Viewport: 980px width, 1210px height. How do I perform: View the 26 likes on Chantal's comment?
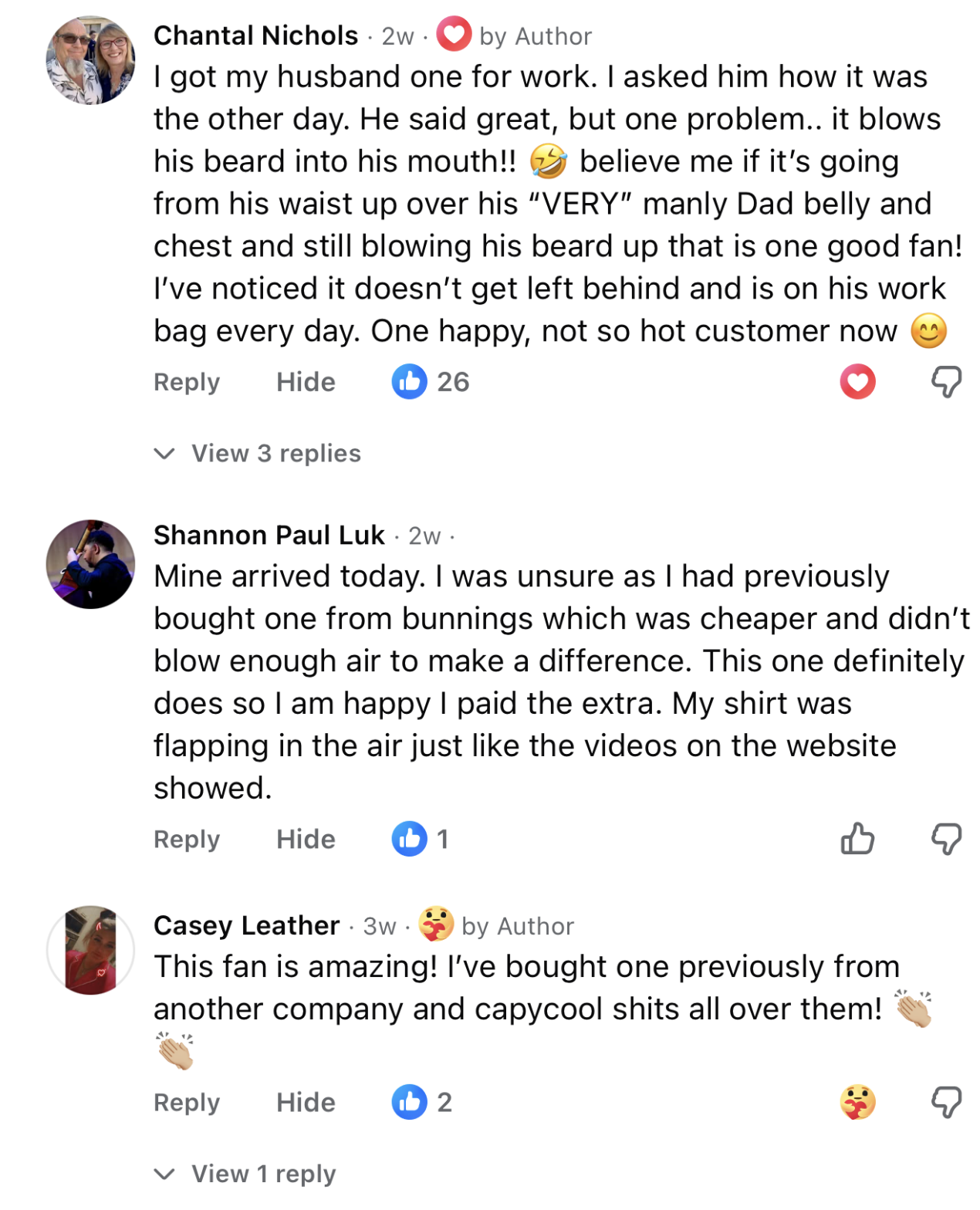[x=431, y=381]
